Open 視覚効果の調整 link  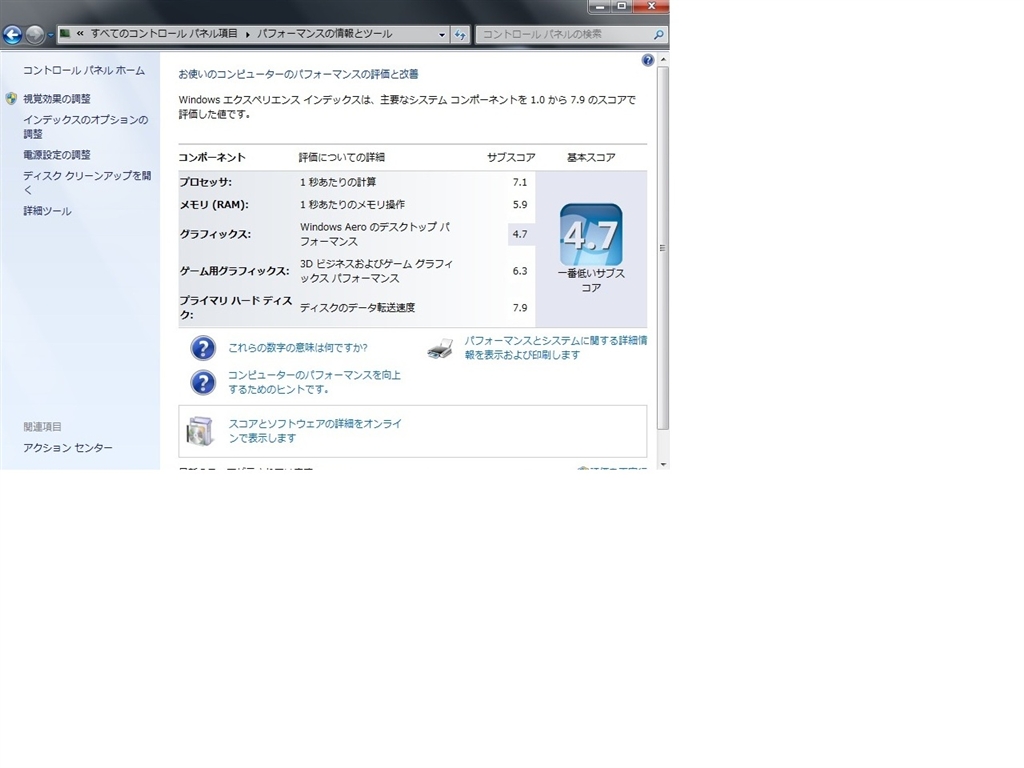pyautogui.click(x=57, y=99)
